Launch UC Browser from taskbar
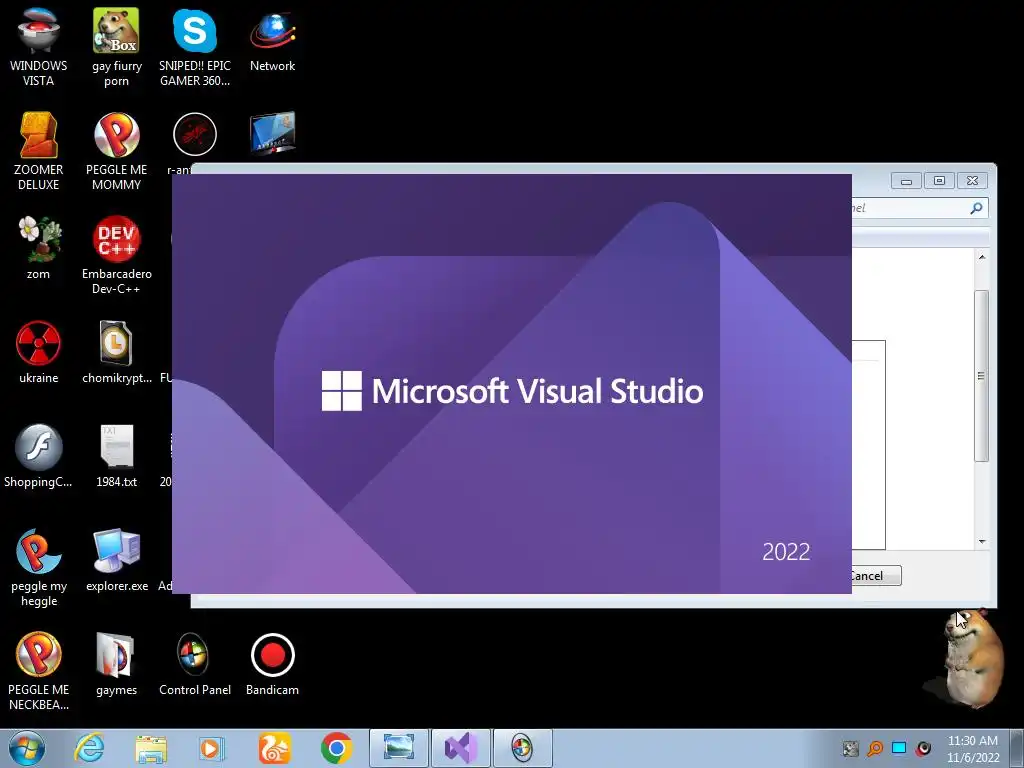1024x768 pixels. pos(274,748)
